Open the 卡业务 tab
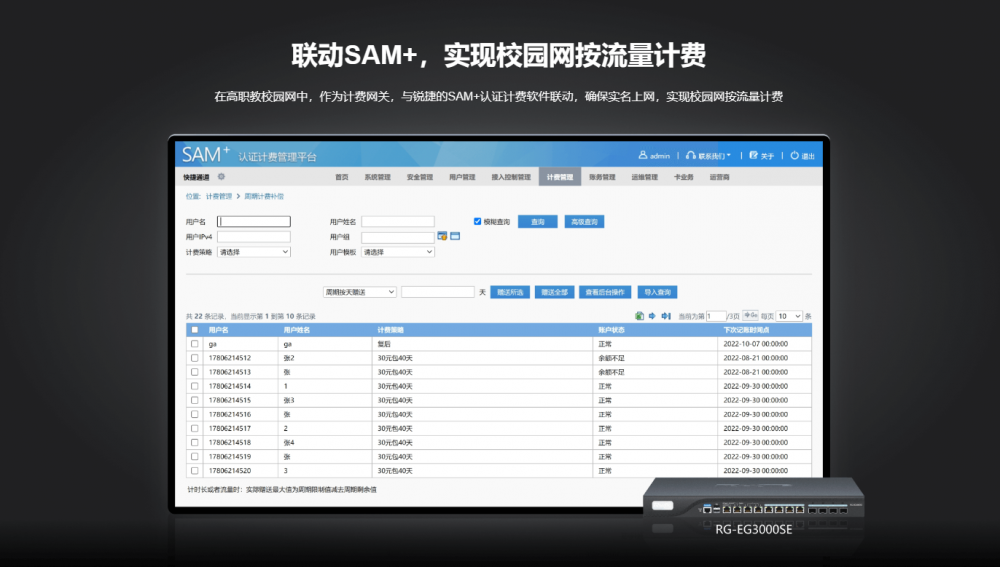1000x567 pixels. [x=684, y=177]
